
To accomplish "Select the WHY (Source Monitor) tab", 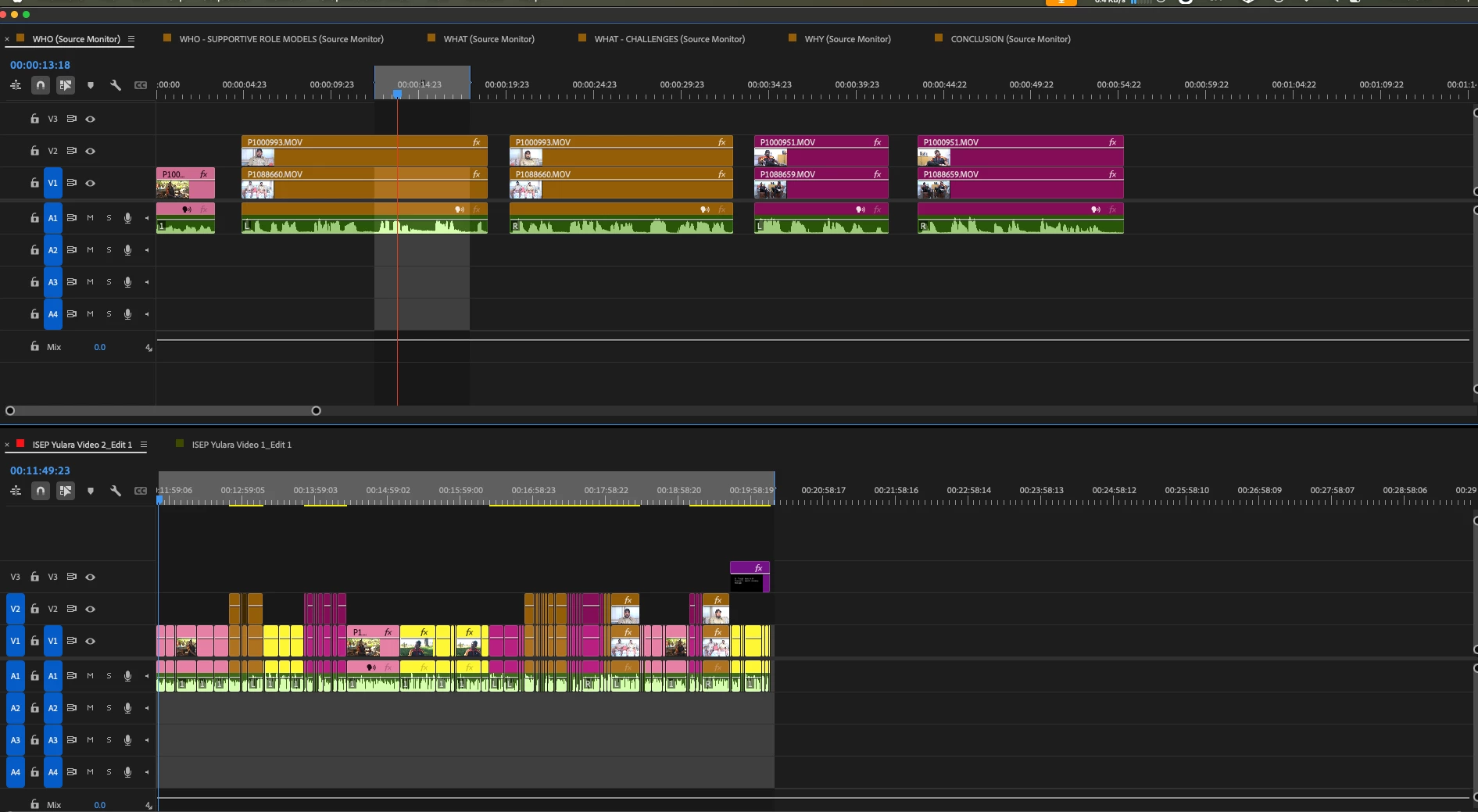I will pos(848,39).
